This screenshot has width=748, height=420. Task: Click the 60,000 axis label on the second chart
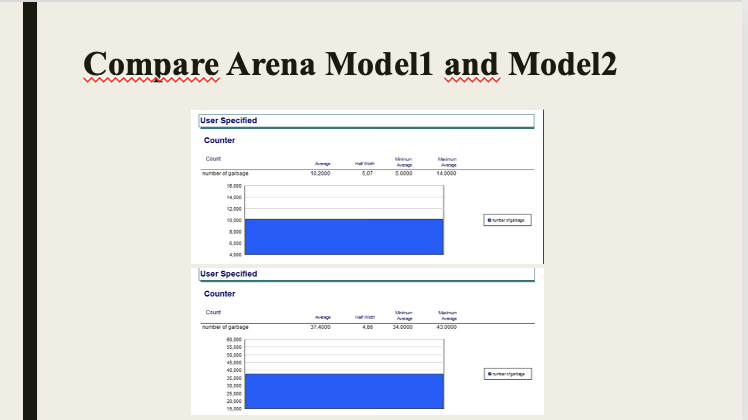pos(234,339)
